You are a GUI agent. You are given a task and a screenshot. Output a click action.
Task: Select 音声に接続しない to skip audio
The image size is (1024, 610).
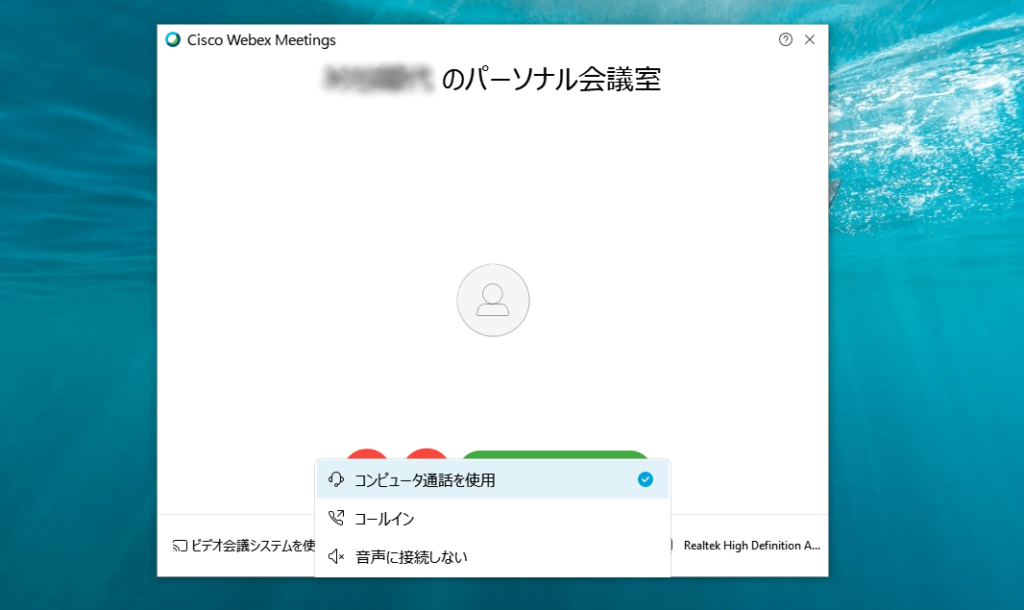click(492, 557)
